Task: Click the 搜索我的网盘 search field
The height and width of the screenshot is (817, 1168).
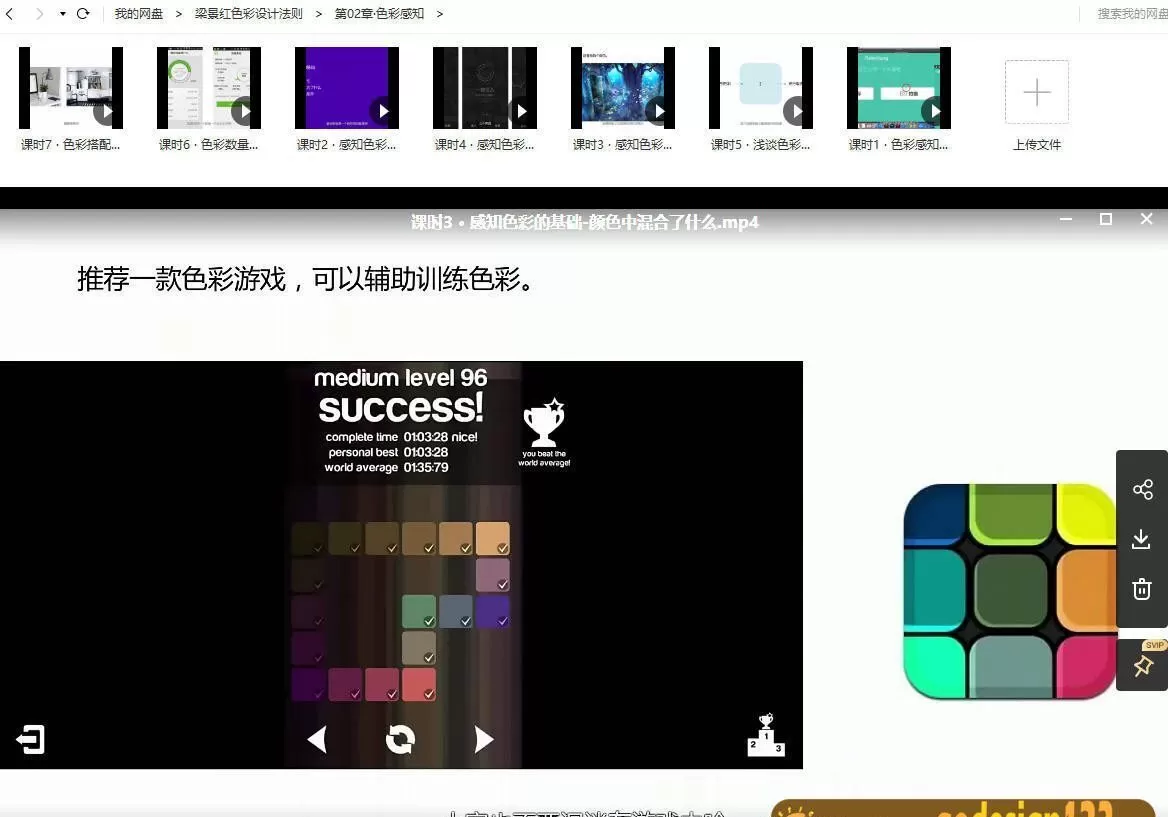Action: coord(1126,14)
